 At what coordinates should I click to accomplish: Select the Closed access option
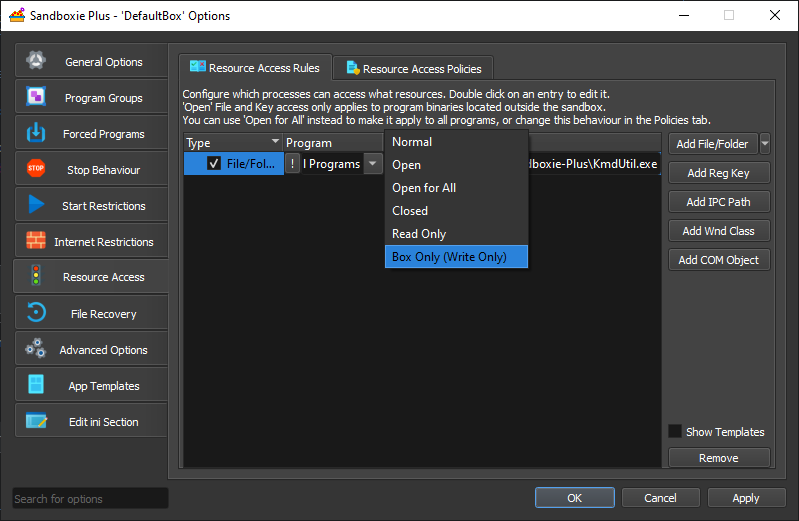point(456,211)
